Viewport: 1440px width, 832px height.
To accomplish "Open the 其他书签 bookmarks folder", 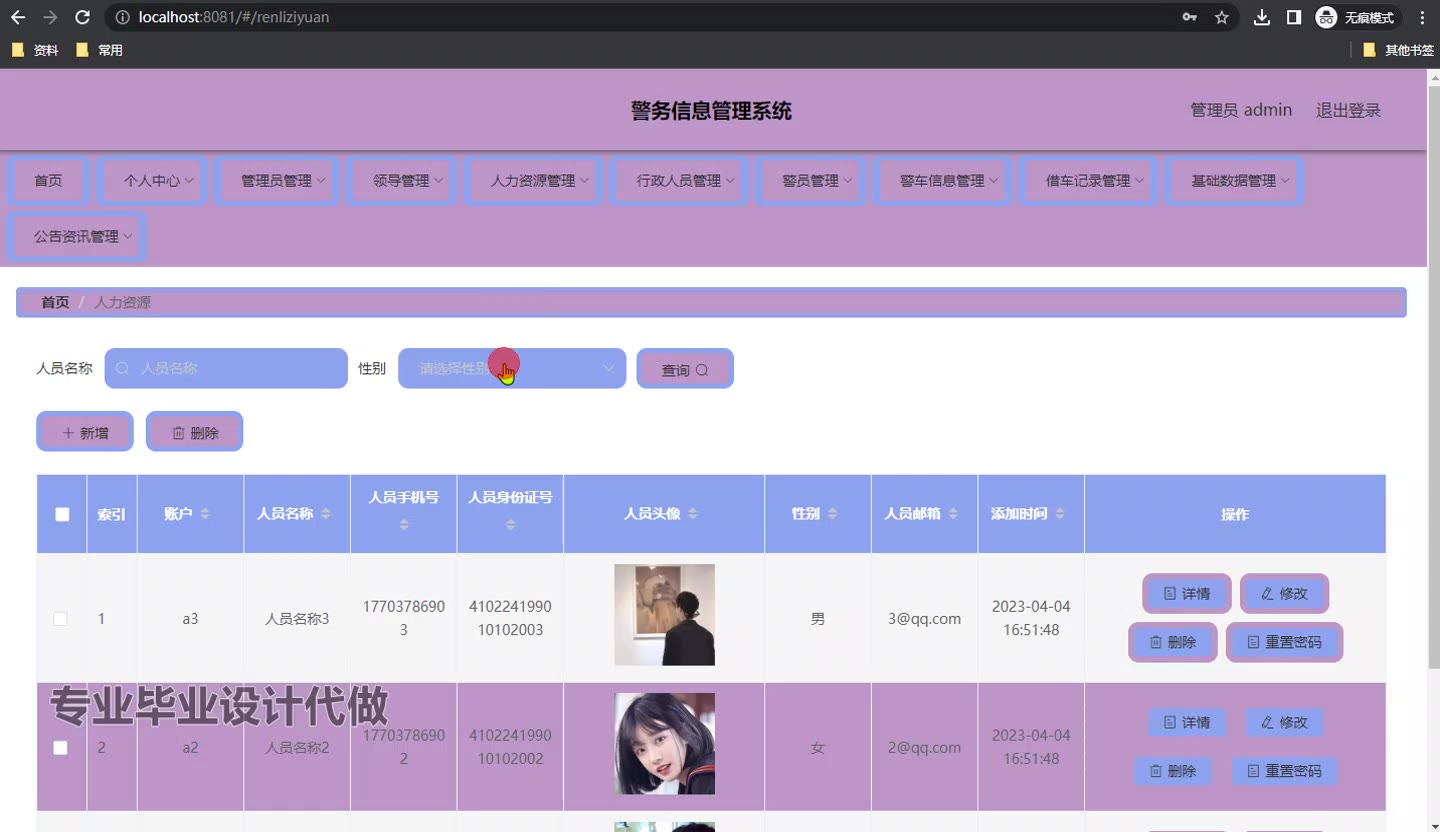I will (x=1398, y=50).
